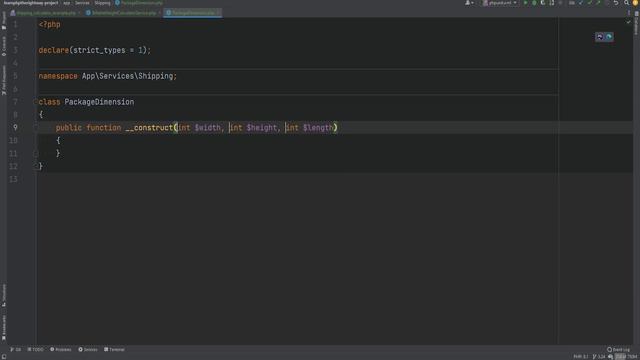Click the 'PackageDimension' class name on line 7
This screenshot has height=360, width=640.
click(99, 102)
